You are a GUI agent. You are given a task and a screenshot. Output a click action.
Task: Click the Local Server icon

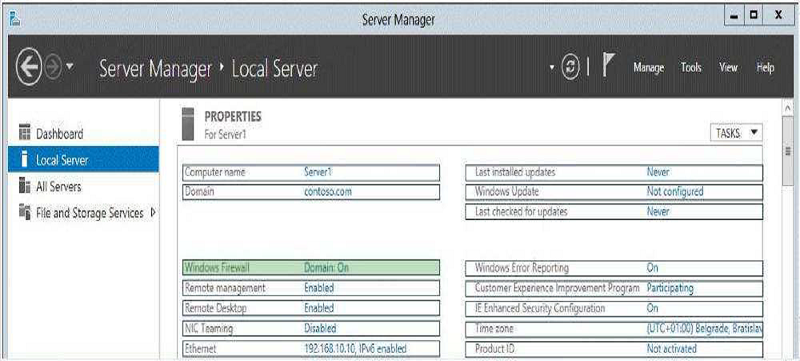[x=23, y=160]
